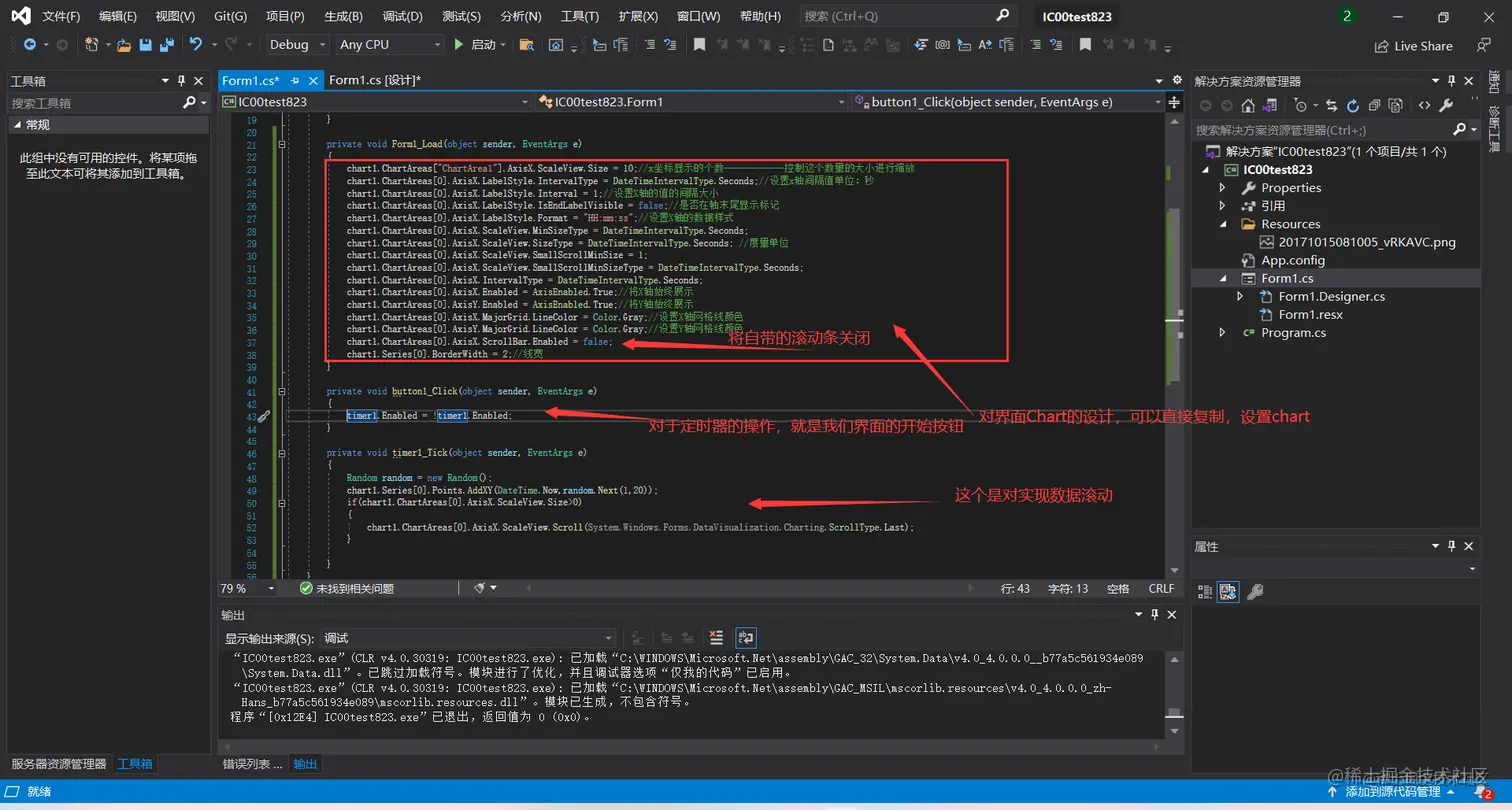
Task: Click the Open File folder icon
Action: tap(124, 45)
